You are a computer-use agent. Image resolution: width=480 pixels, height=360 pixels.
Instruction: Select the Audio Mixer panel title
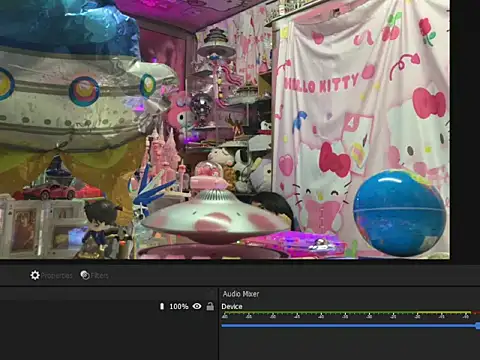241,294
